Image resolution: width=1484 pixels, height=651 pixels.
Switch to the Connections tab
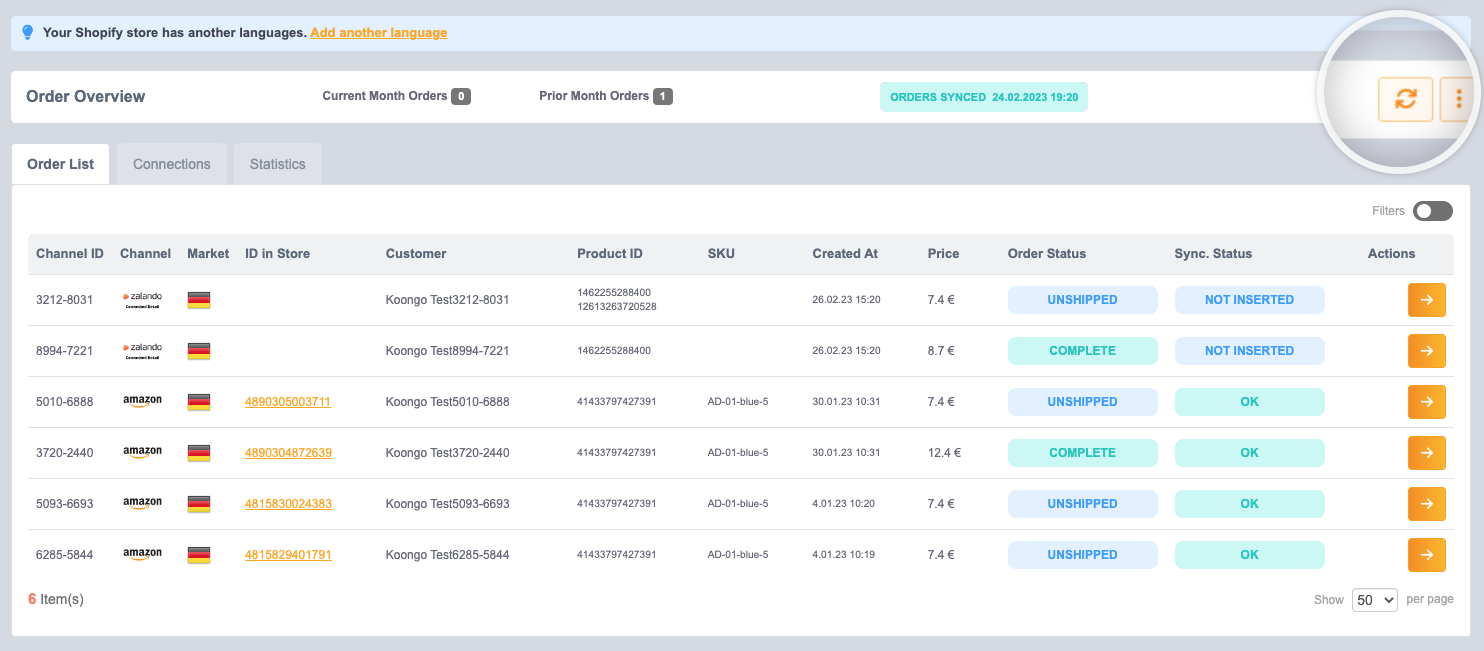(x=172, y=164)
